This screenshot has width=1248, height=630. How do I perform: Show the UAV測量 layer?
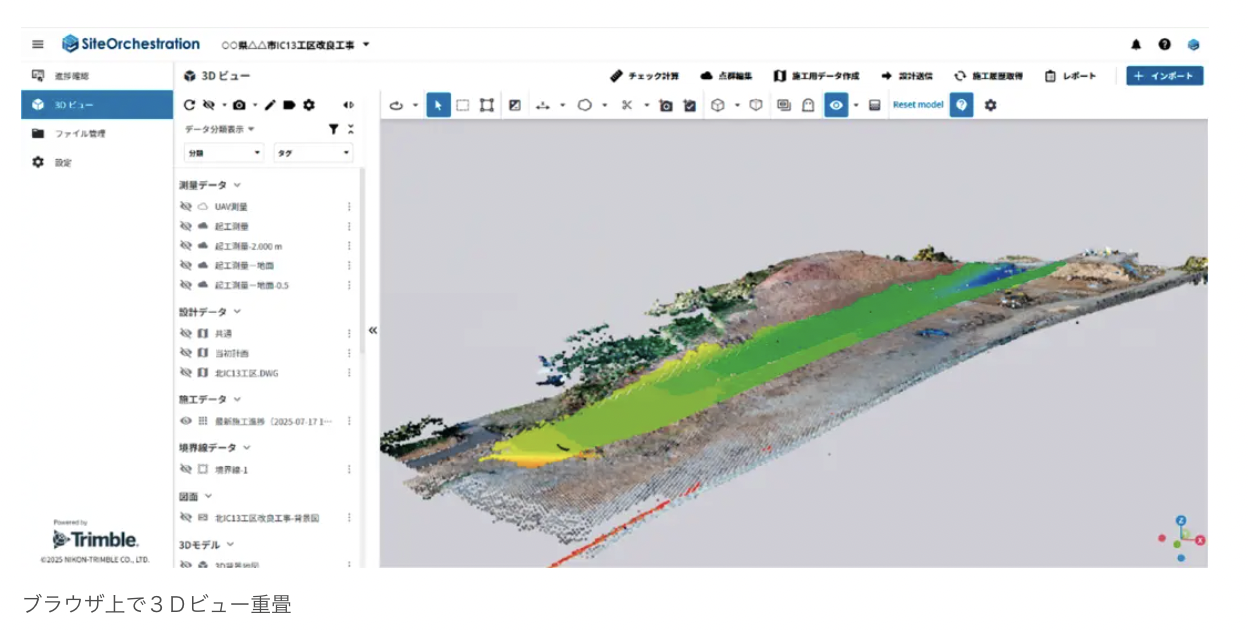(x=185, y=207)
